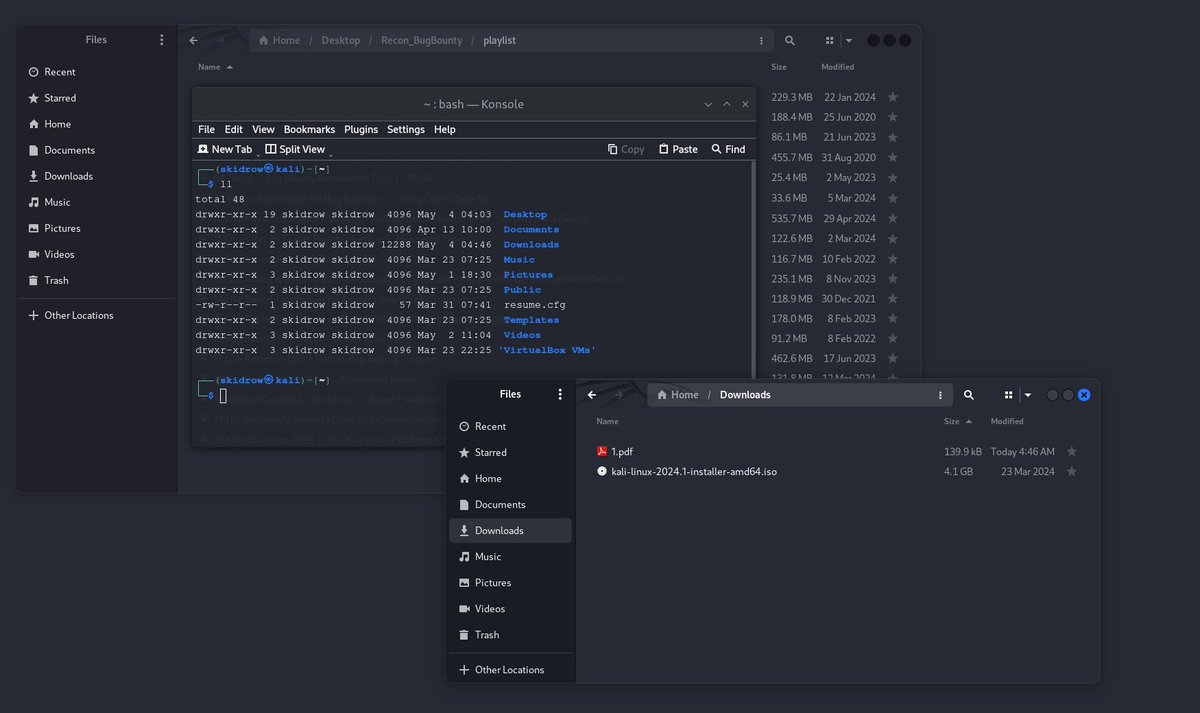Sort by Modified in the playlist window
The width and height of the screenshot is (1200, 713).
[838, 67]
